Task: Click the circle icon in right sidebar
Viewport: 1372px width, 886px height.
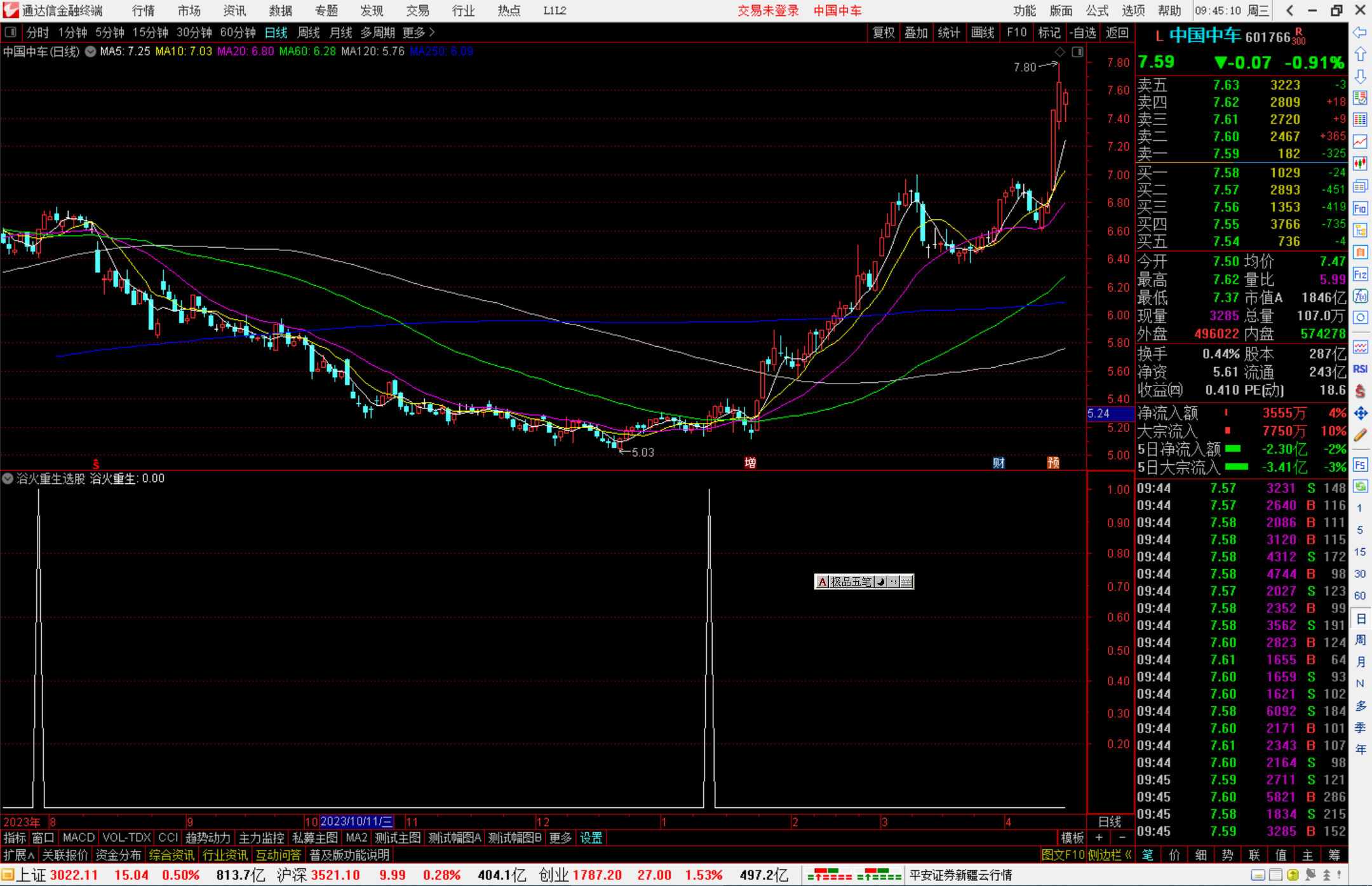Action: tap(1360, 318)
